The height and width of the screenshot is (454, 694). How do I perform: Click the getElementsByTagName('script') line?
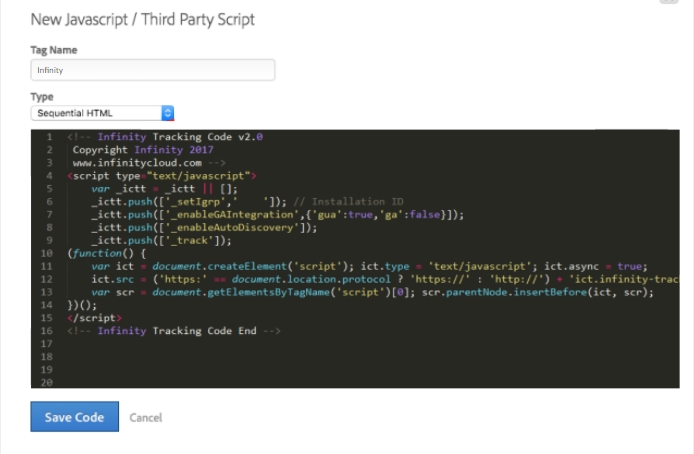coord(372,292)
